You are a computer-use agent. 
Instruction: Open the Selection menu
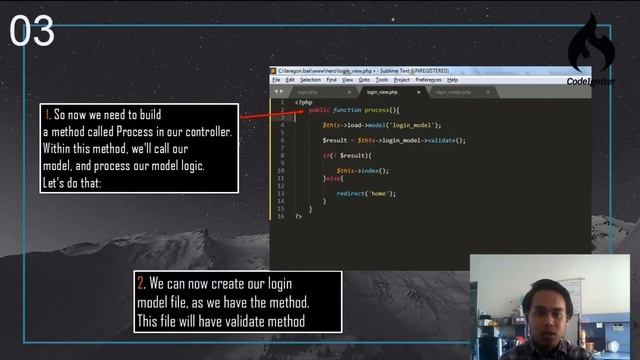tap(310, 80)
